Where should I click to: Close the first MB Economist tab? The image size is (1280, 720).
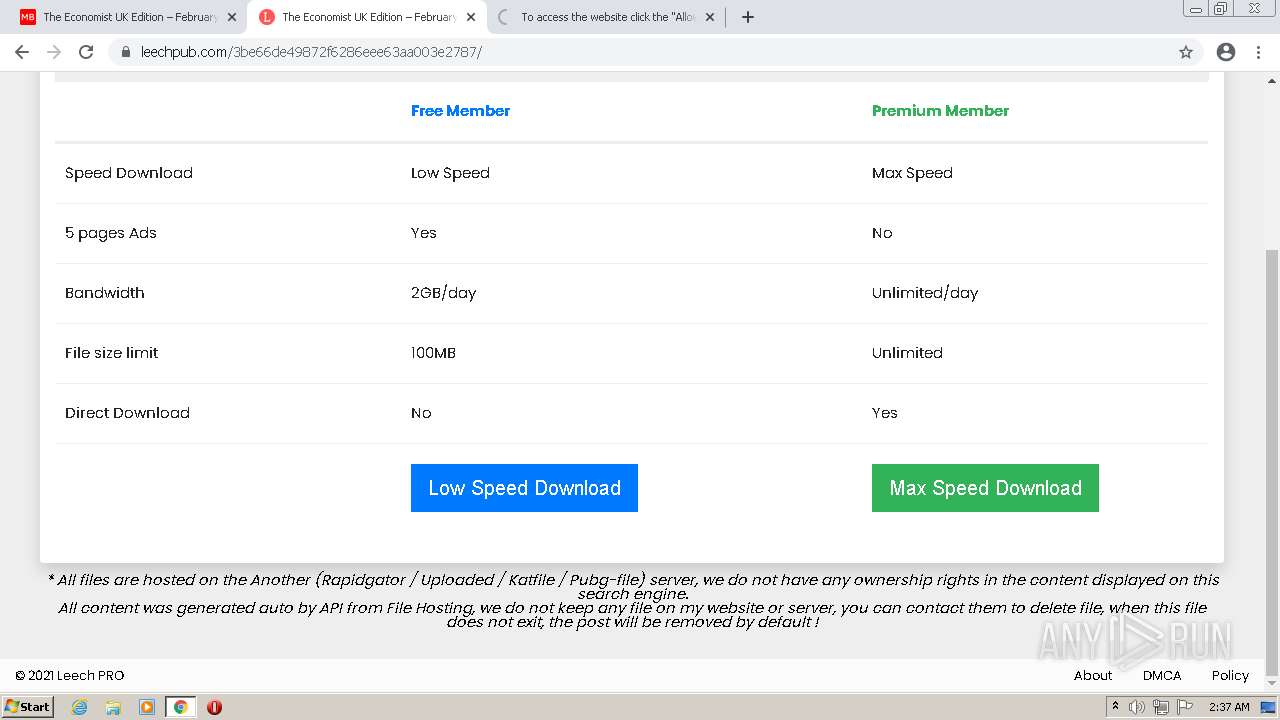(232, 17)
